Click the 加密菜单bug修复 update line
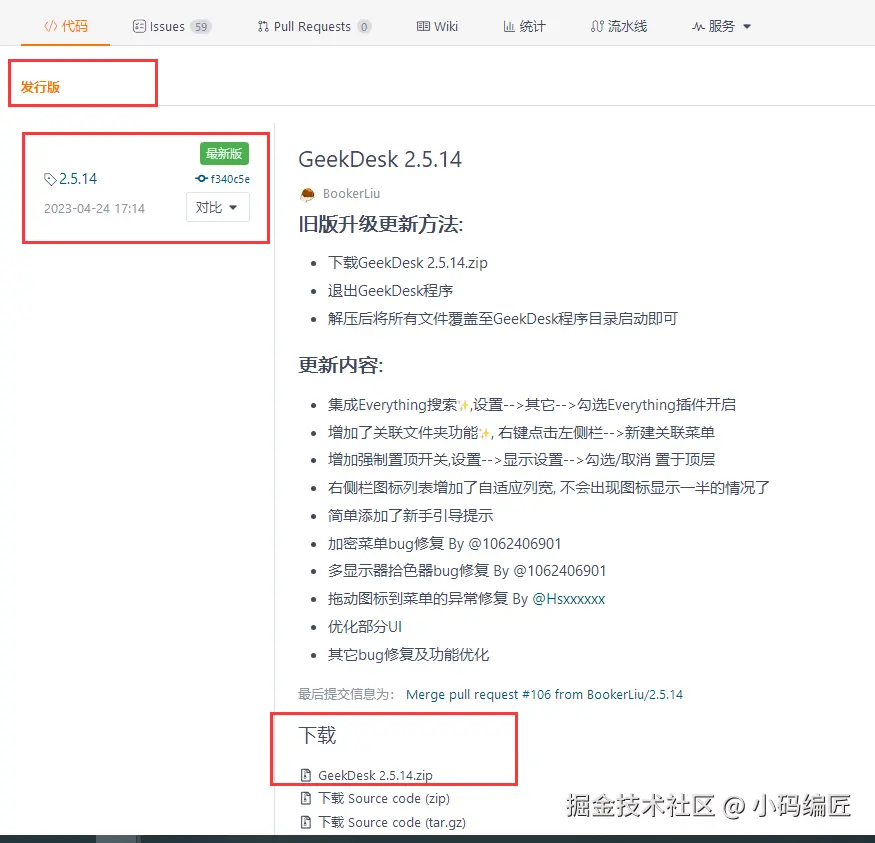875x843 pixels. coord(444,543)
